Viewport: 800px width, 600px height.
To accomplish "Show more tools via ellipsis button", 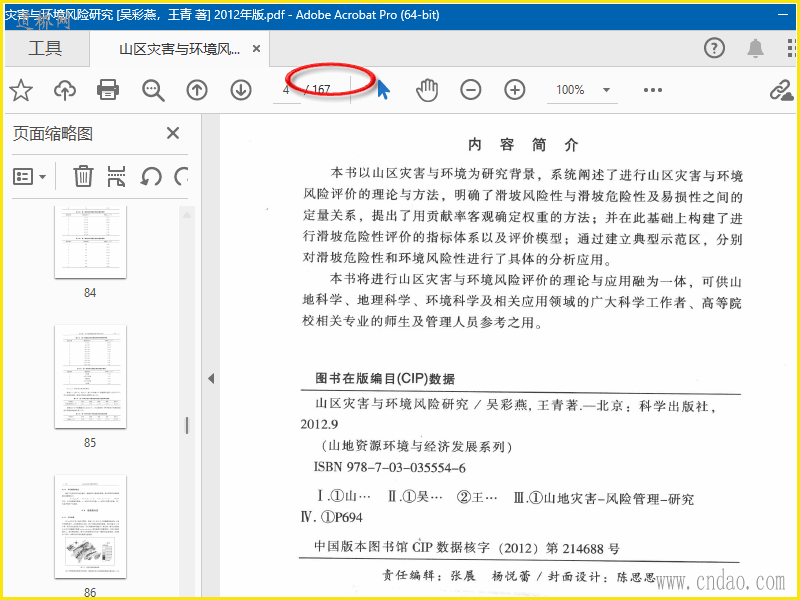I will coord(653,90).
